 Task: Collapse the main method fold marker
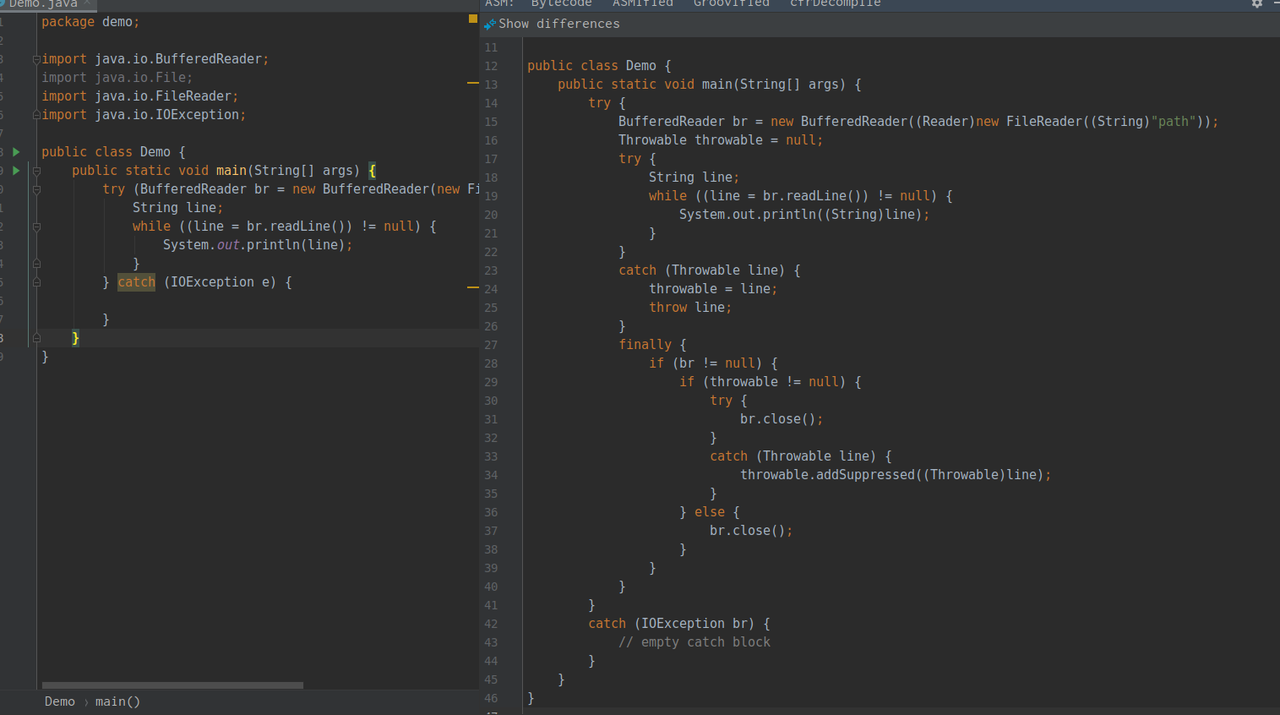coord(37,171)
